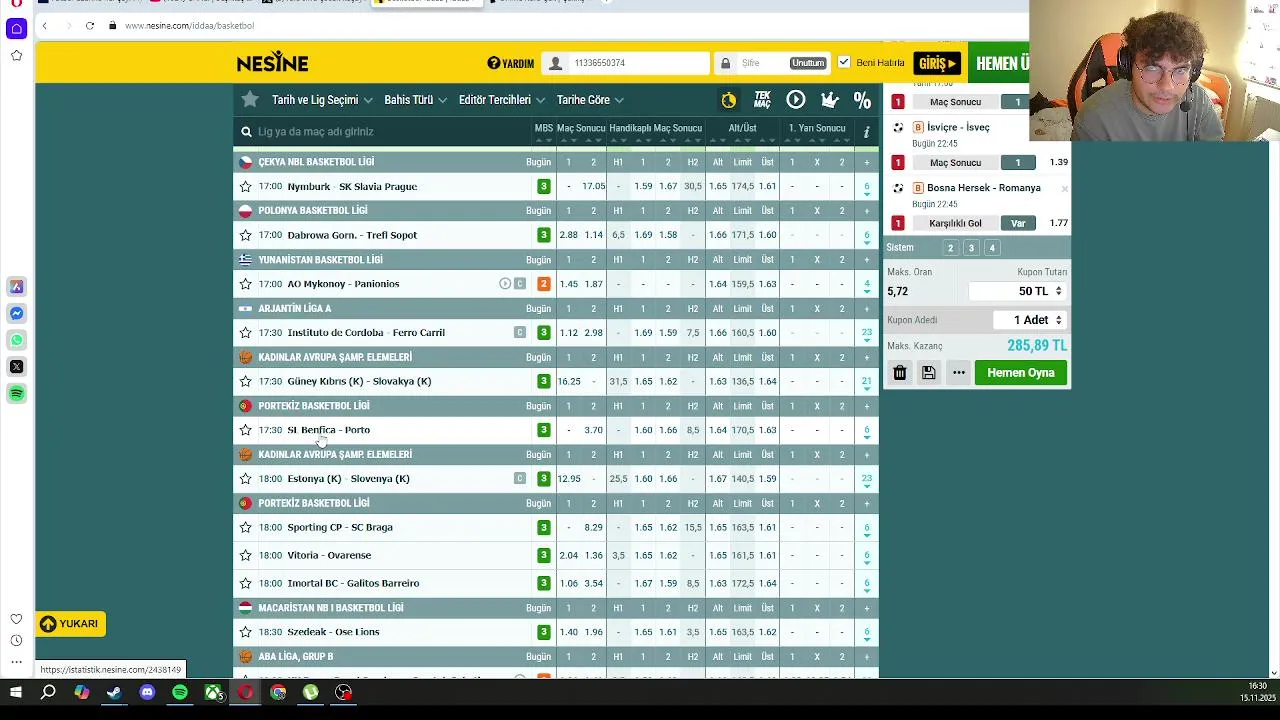Open Editör Tercihleri dropdown
The image size is (1280, 720).
coord(502,100)
